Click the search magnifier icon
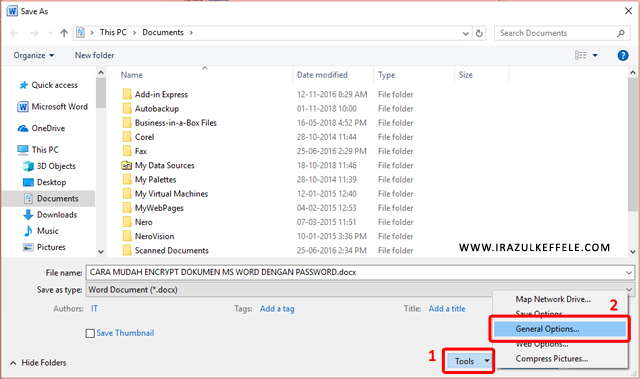This screenshot has height=379, width=640. (x=620, y=33)
